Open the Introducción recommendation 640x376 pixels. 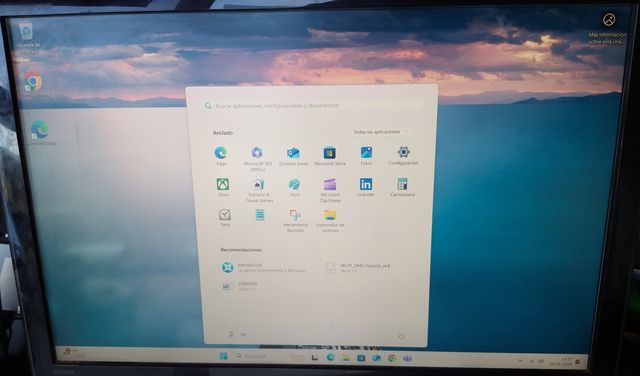(265, 268)
